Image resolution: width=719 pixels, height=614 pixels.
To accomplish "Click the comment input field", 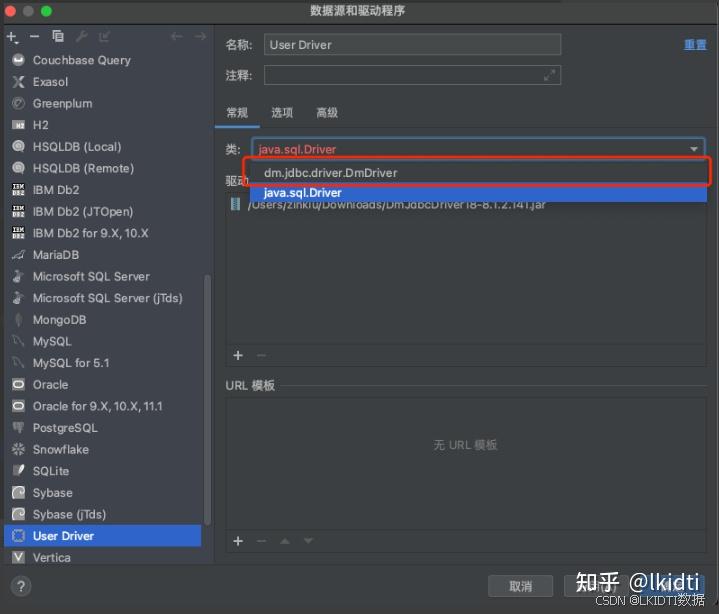I will 412,75.
